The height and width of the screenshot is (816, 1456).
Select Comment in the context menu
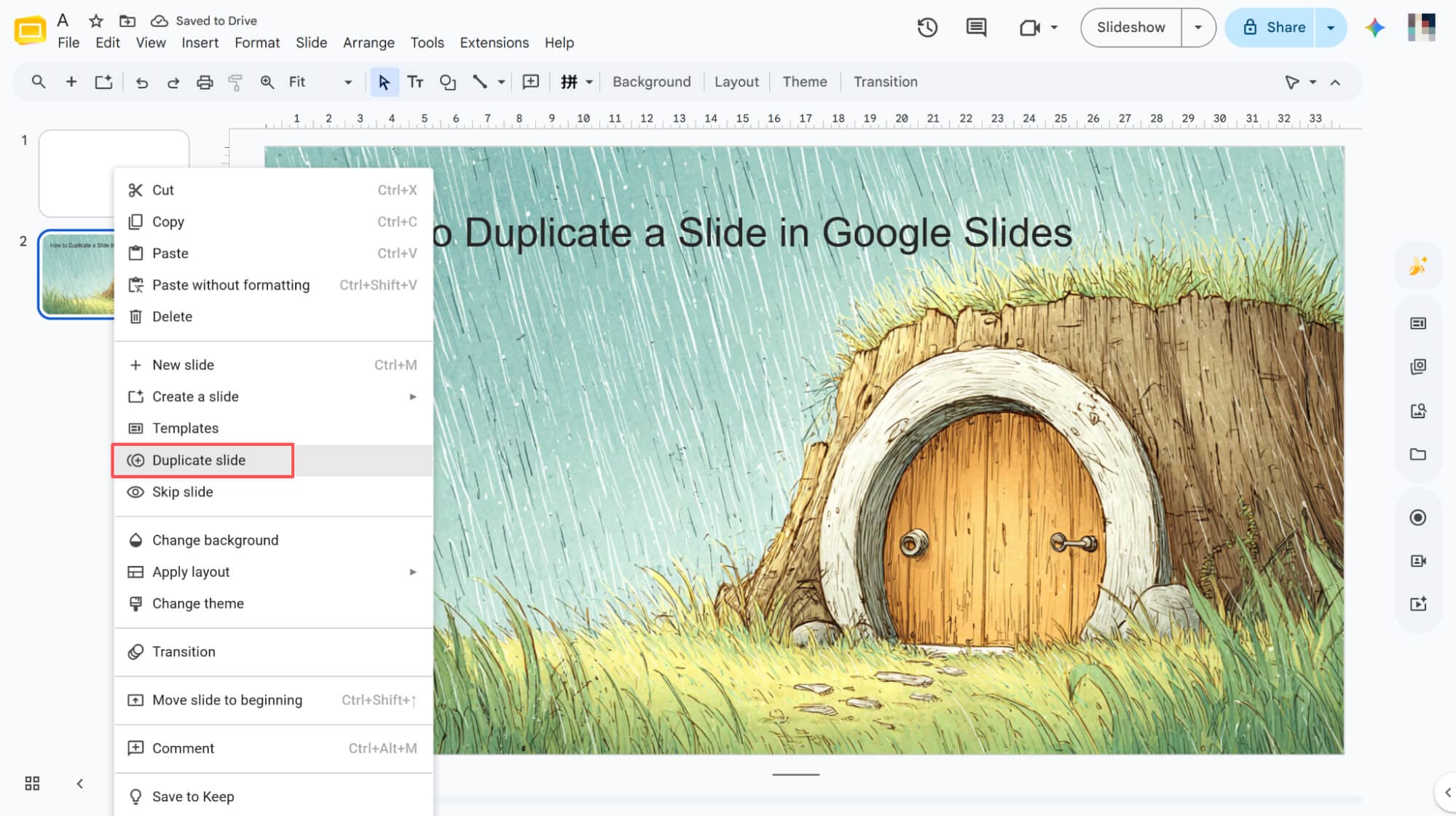pyautogui.click(x=273, y=749)
